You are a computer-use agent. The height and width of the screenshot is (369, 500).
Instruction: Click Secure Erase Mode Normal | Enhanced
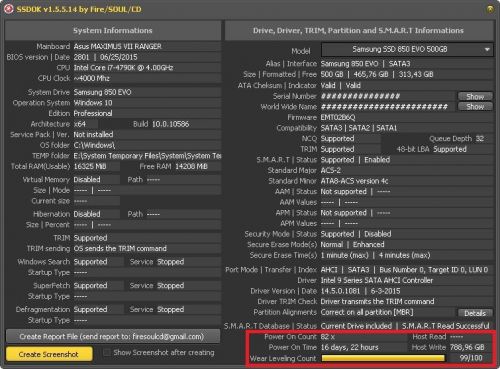point(352,245)
